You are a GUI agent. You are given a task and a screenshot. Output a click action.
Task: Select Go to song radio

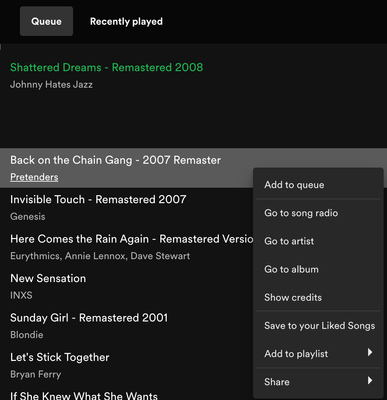(x=318, y=213)
